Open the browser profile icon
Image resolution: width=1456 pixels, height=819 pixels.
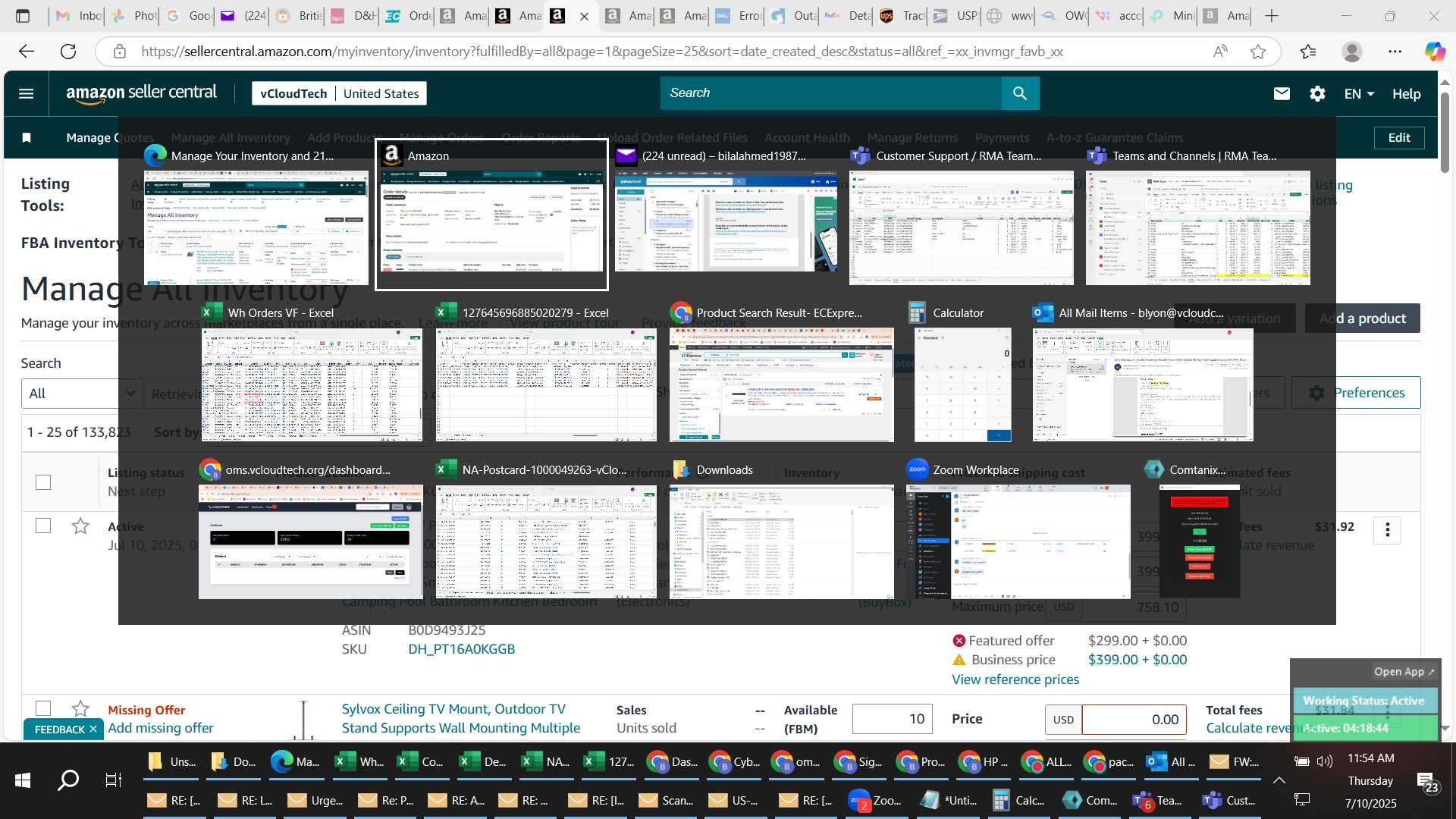click(x=1351, y=52)
